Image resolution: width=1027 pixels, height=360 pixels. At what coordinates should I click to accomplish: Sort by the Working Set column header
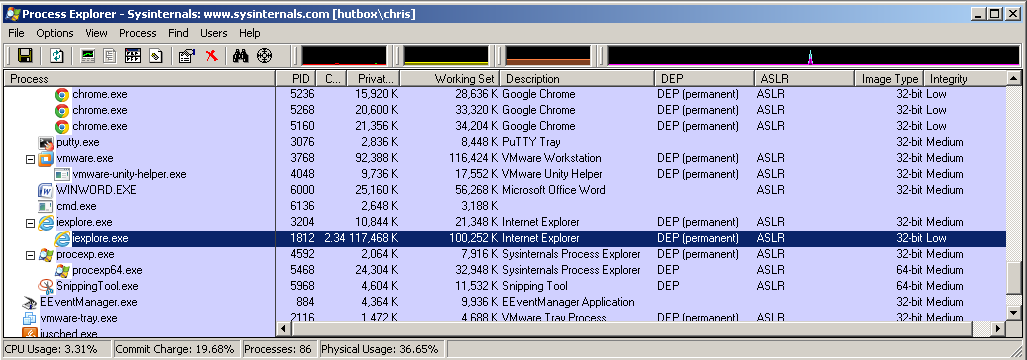(451, 79)
